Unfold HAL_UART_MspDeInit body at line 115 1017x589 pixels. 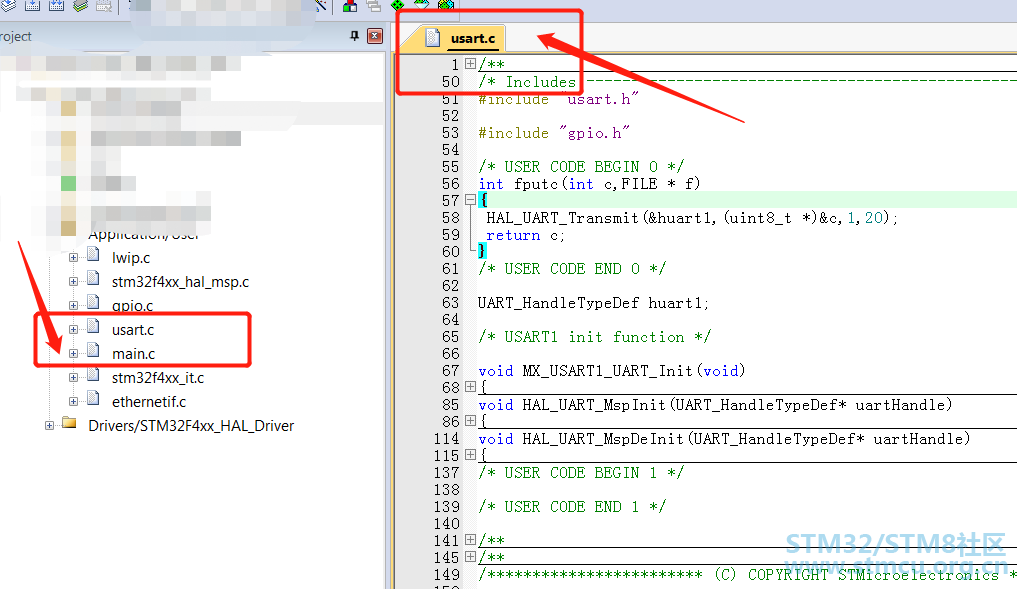click(470, 455)
